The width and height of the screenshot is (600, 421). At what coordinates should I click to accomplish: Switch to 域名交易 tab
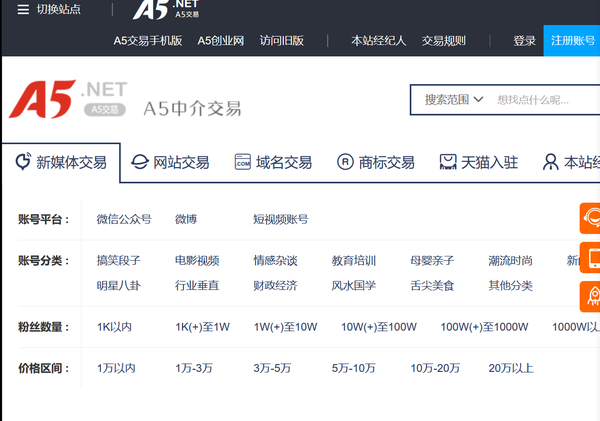273,162
